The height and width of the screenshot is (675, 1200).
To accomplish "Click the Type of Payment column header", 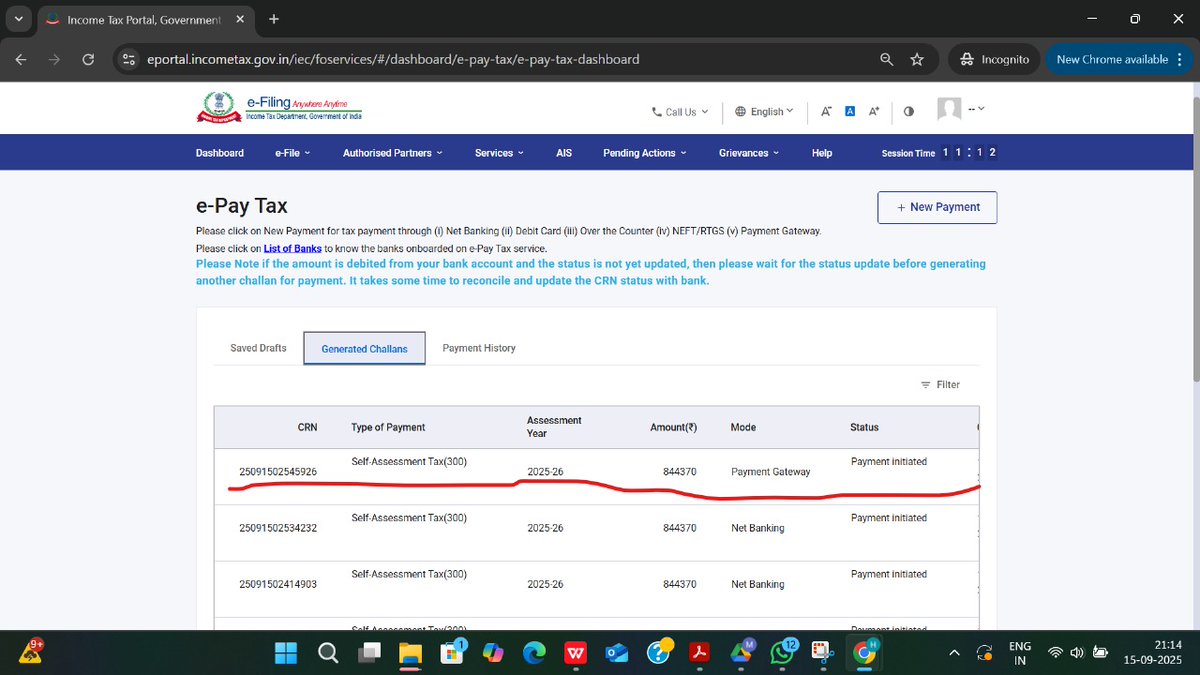I will point(388,427).
